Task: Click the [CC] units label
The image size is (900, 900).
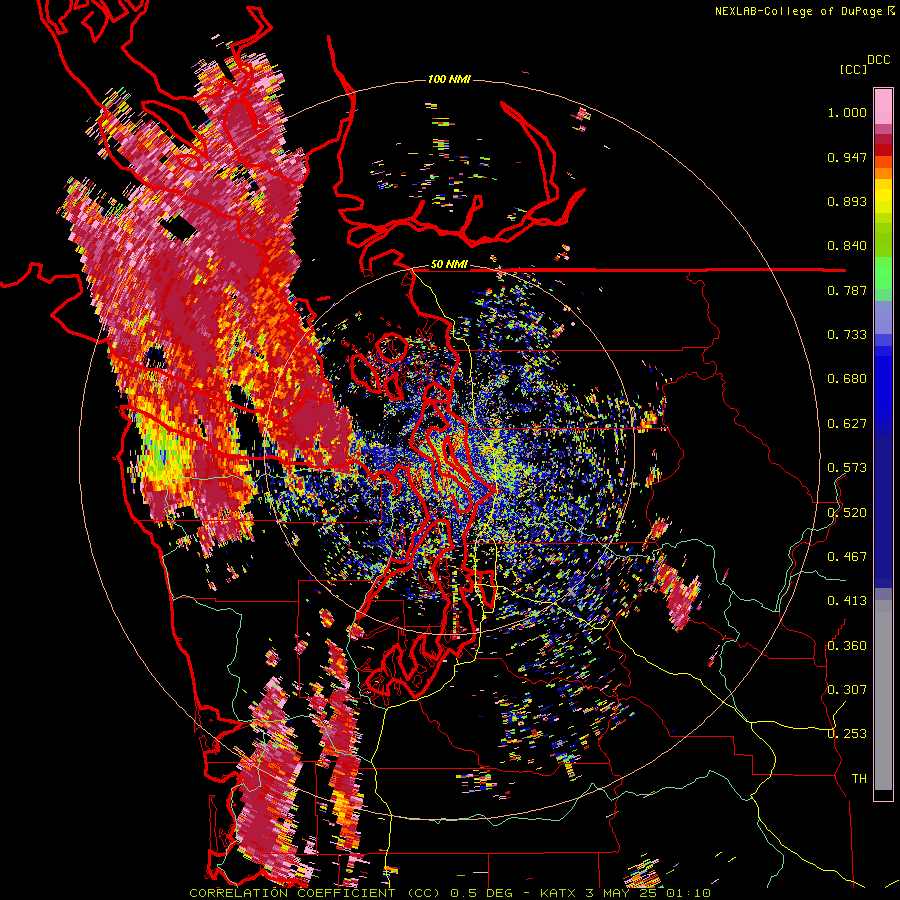Action: click(x=853, y=69)
